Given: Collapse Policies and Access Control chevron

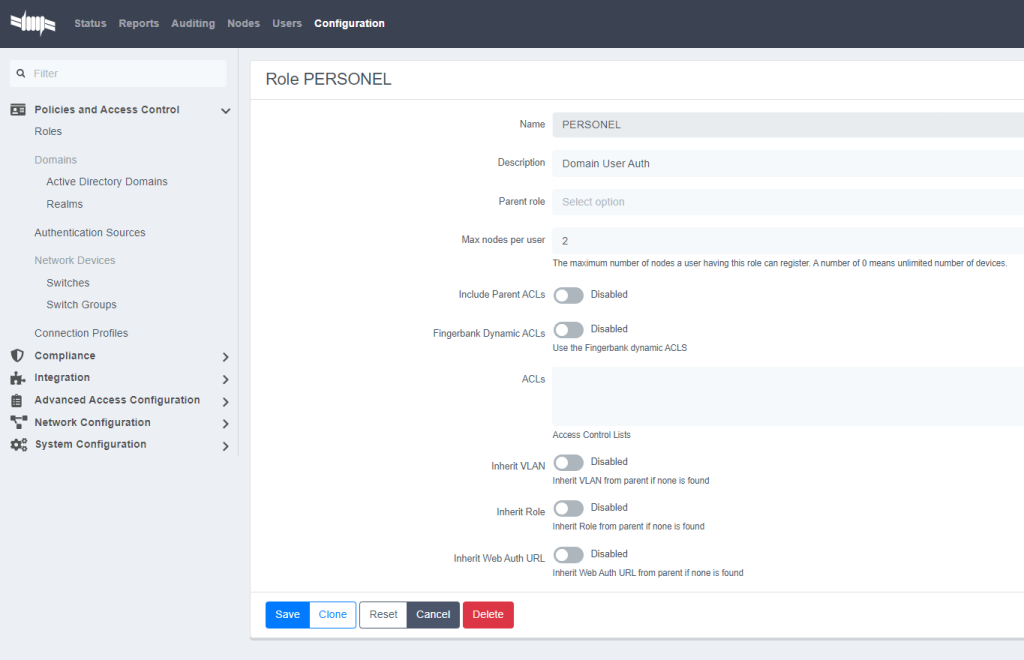Looking at the screenshot, I should (x=225, y=111).
